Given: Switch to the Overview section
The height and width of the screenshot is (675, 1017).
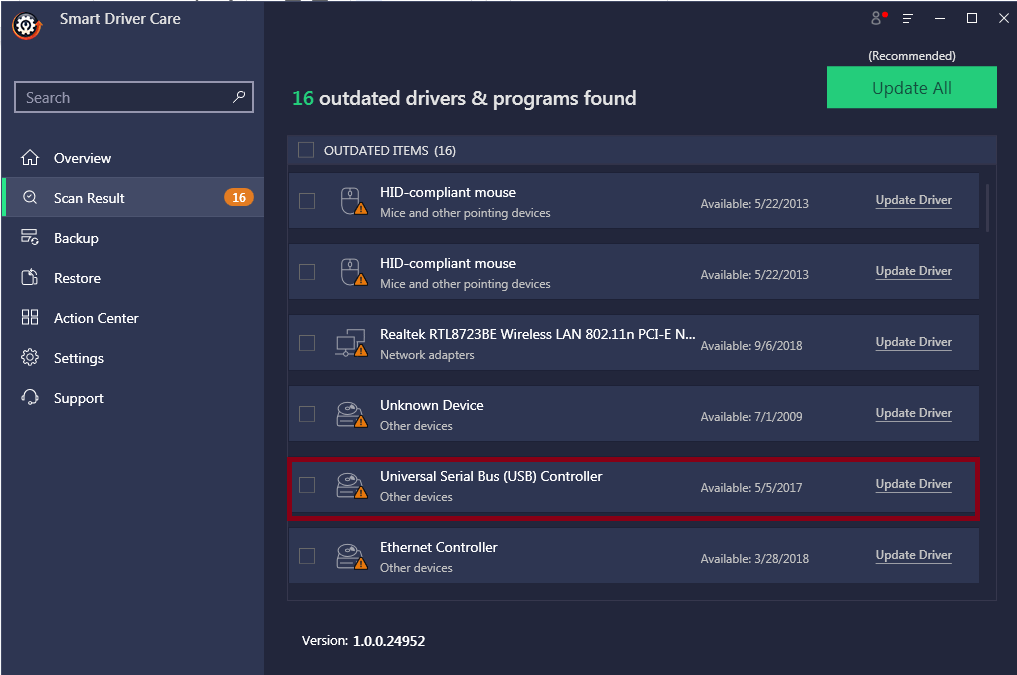Looking at the screenshot, I should (85, 157).
